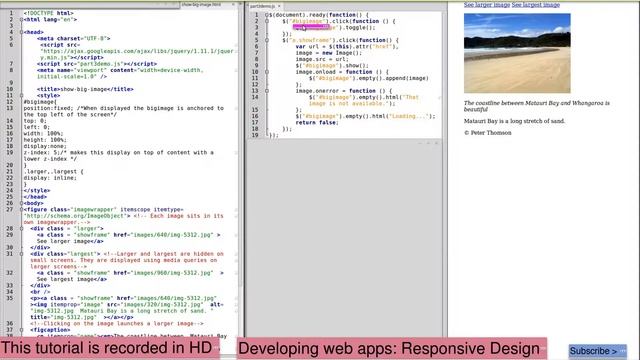Click the 'var url = $(this).attr' line
The image size is (640, 360).
pyautogui.click(x=347, y=47)
